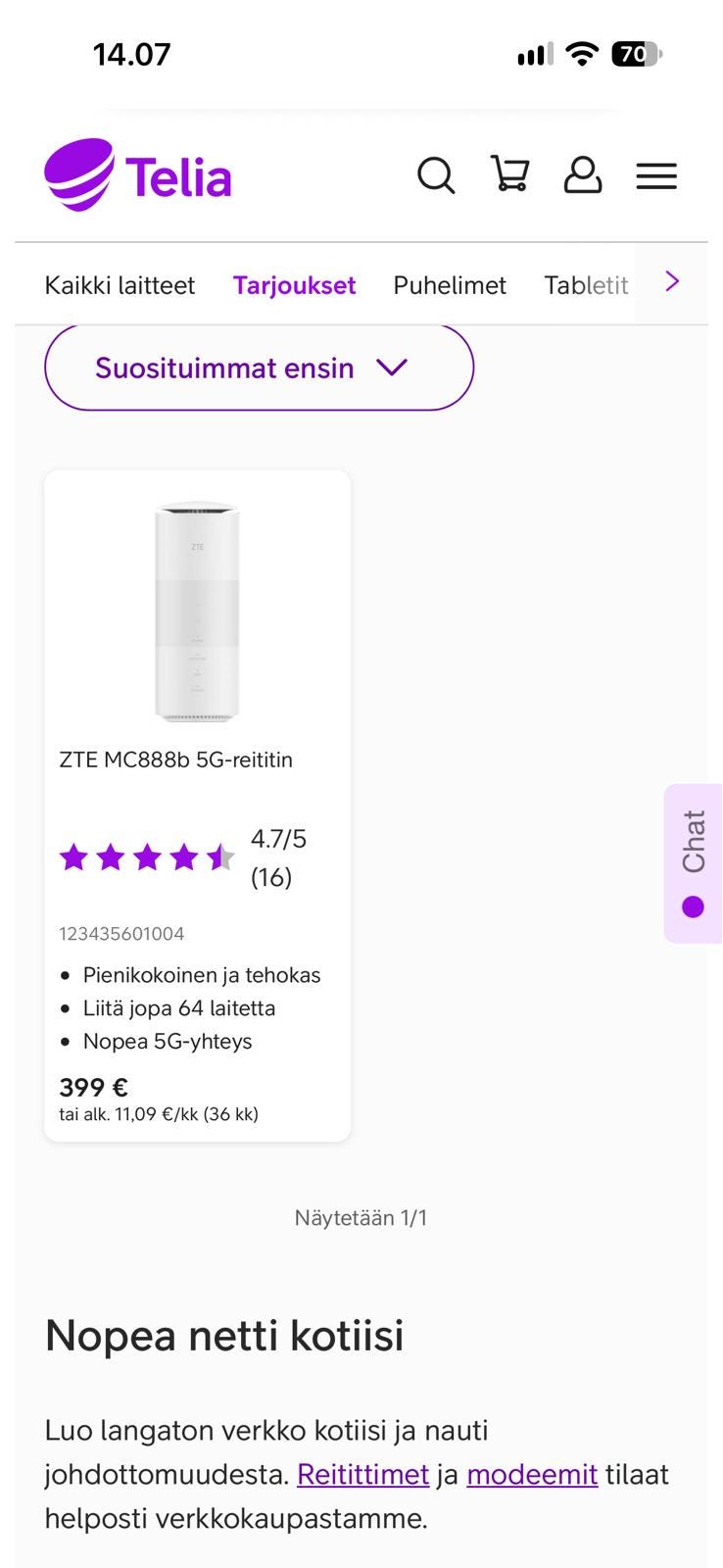
Task: Open the modeemit link
Action: pos(532,1475)
